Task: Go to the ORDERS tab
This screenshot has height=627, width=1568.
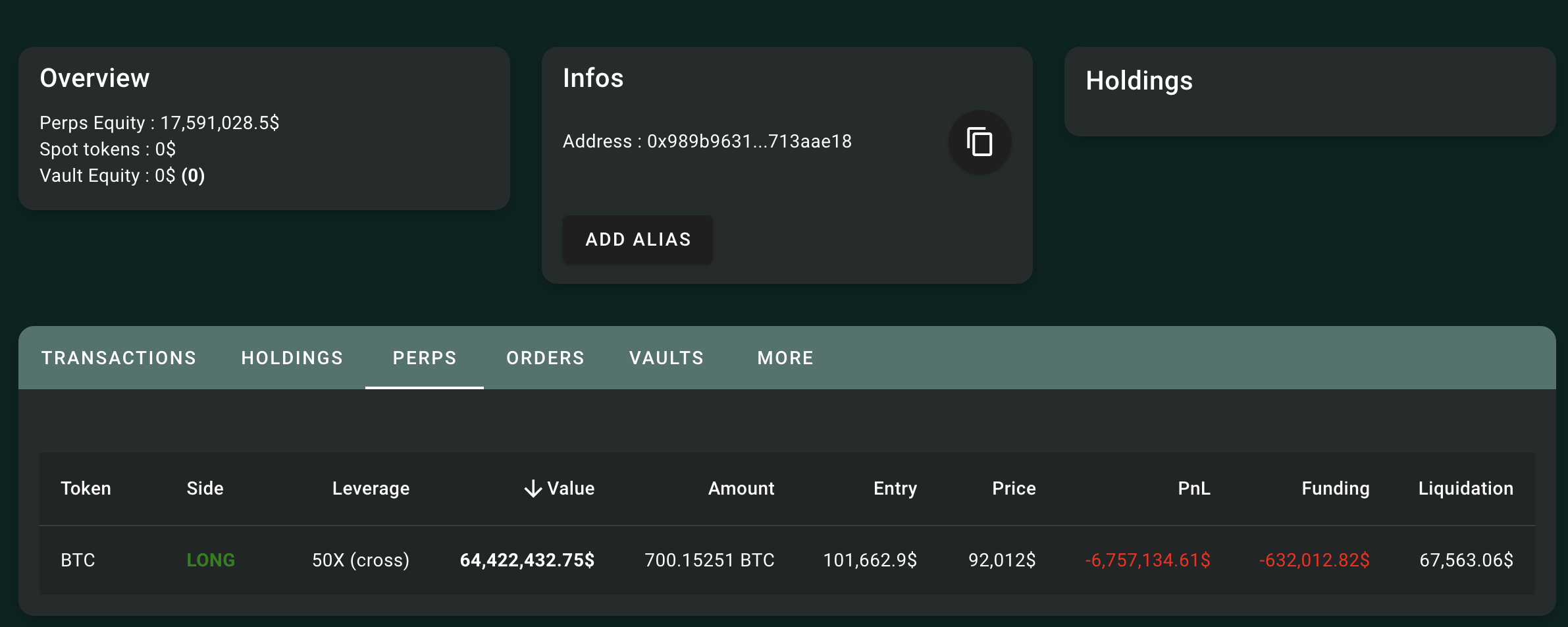Action: coord(545,358)
